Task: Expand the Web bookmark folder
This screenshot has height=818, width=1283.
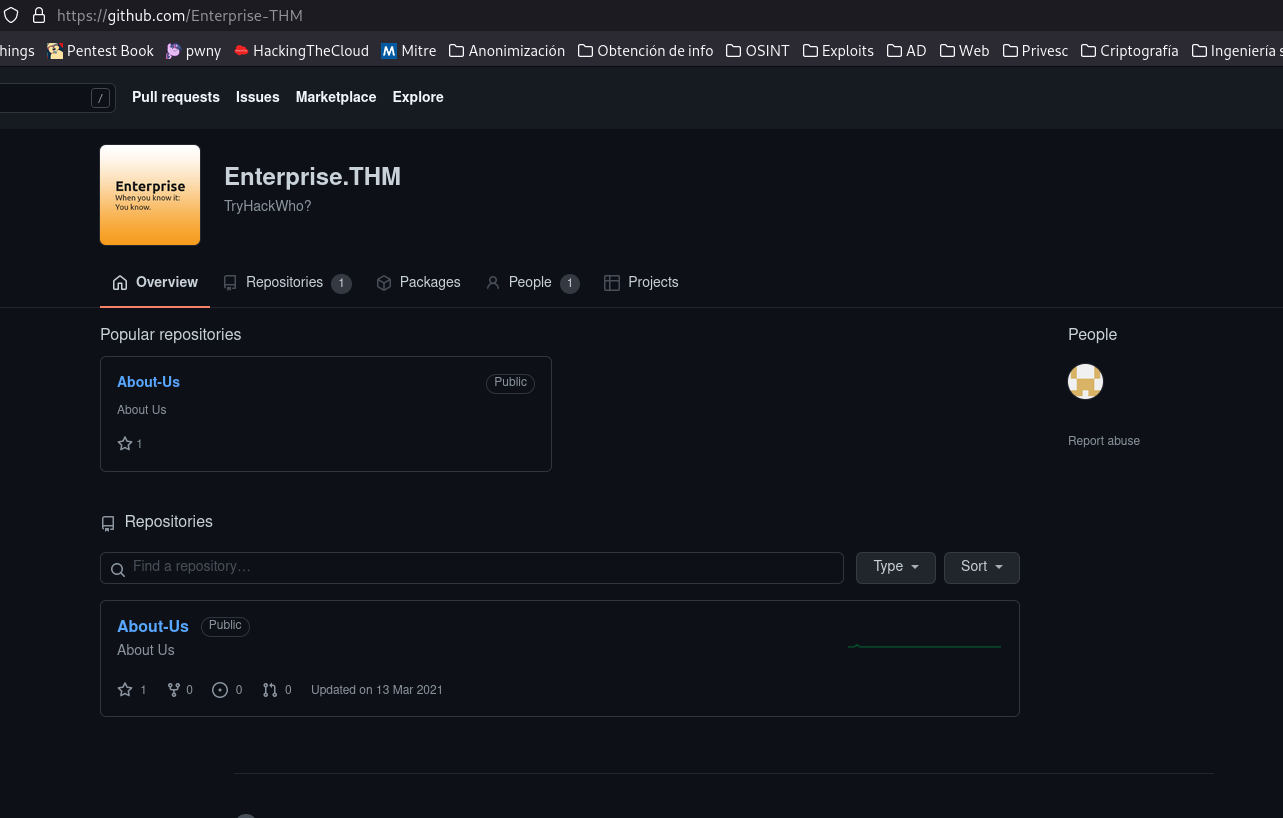Action: [965, 50]
